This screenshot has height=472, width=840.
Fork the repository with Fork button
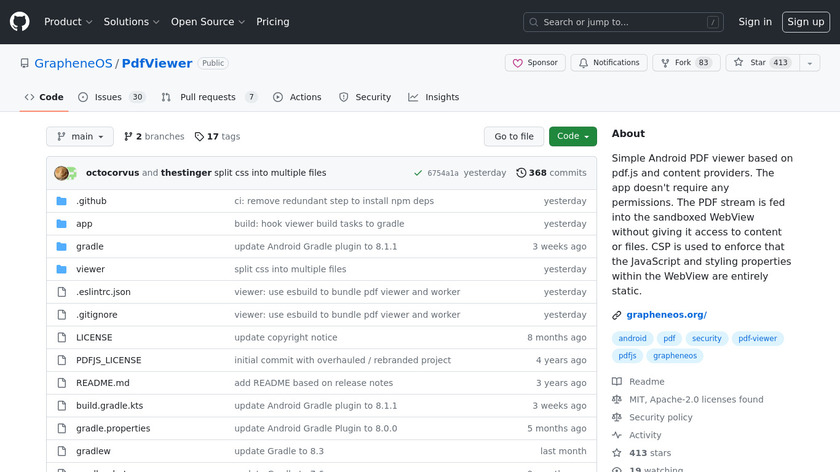[686, 63]
